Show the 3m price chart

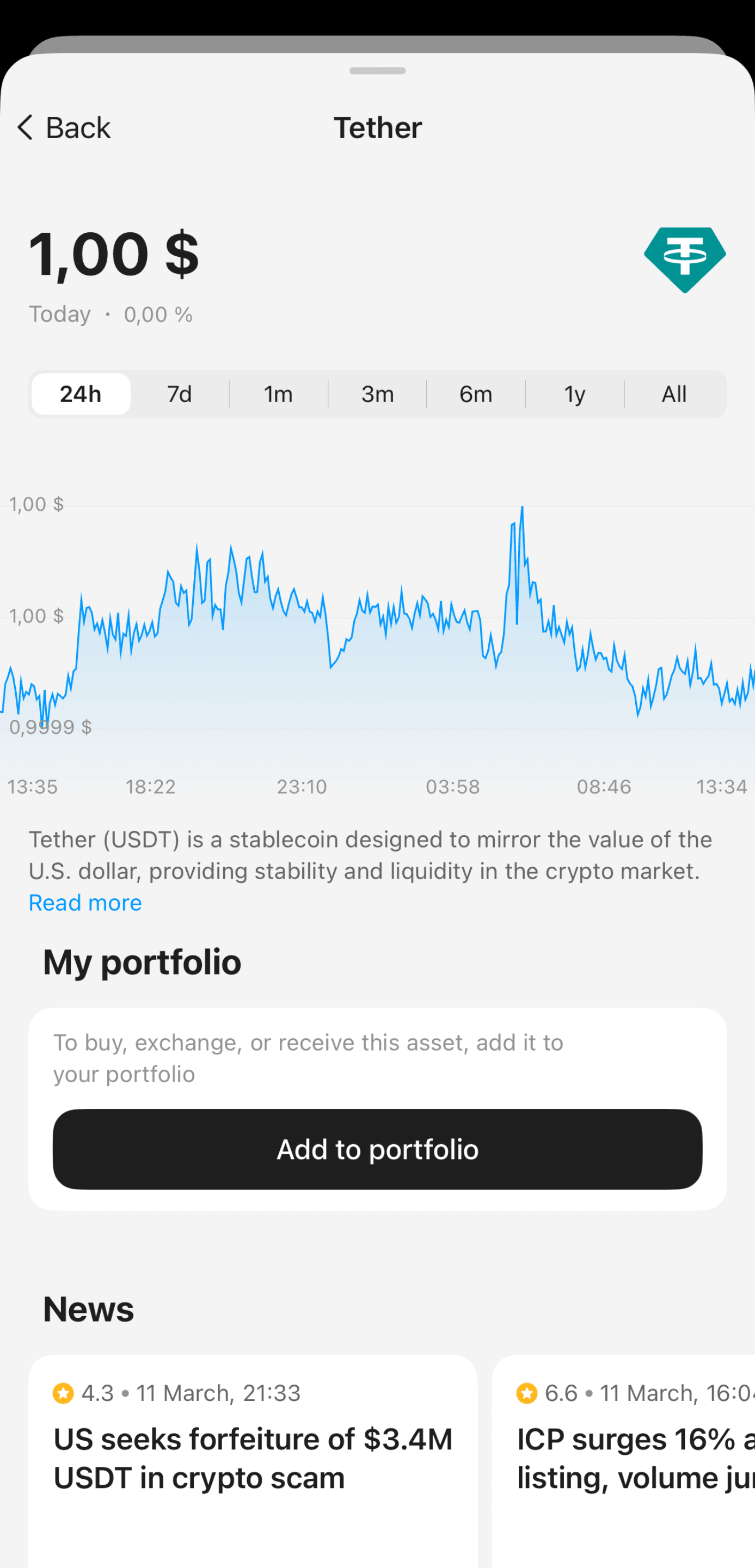pyautogui.click(x=378, y=394)
